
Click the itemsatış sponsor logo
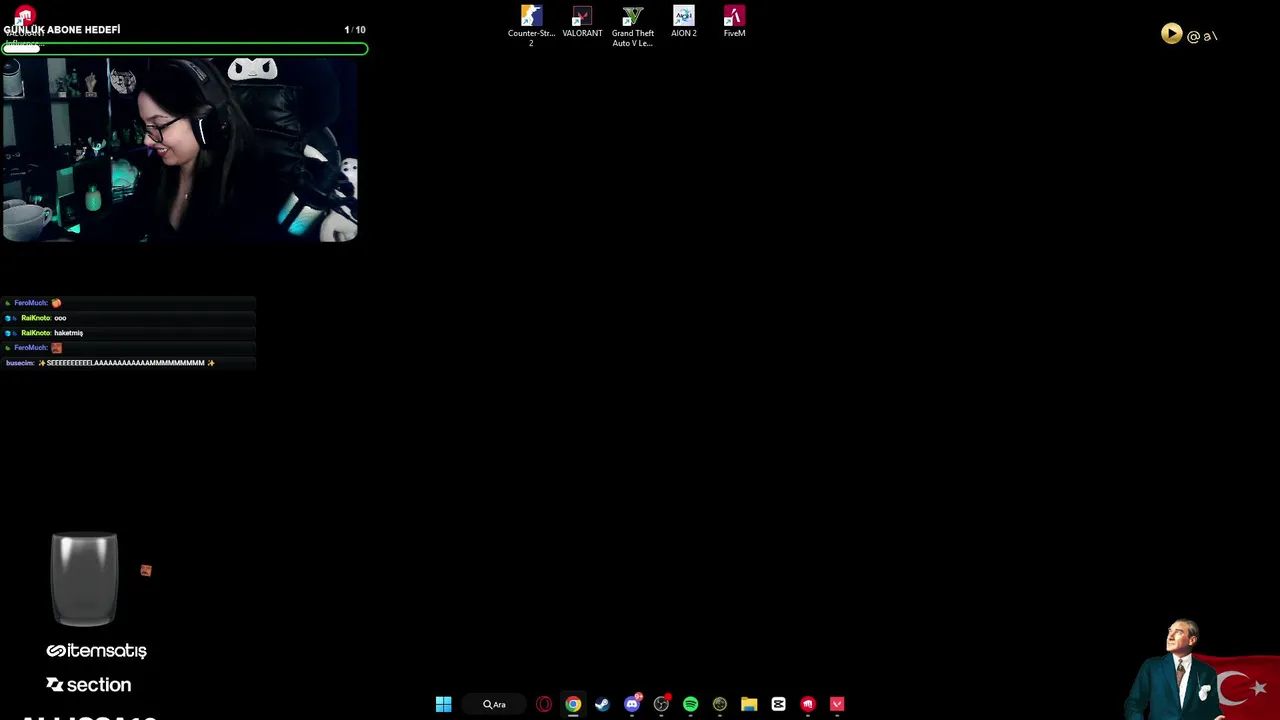point(96,651)
